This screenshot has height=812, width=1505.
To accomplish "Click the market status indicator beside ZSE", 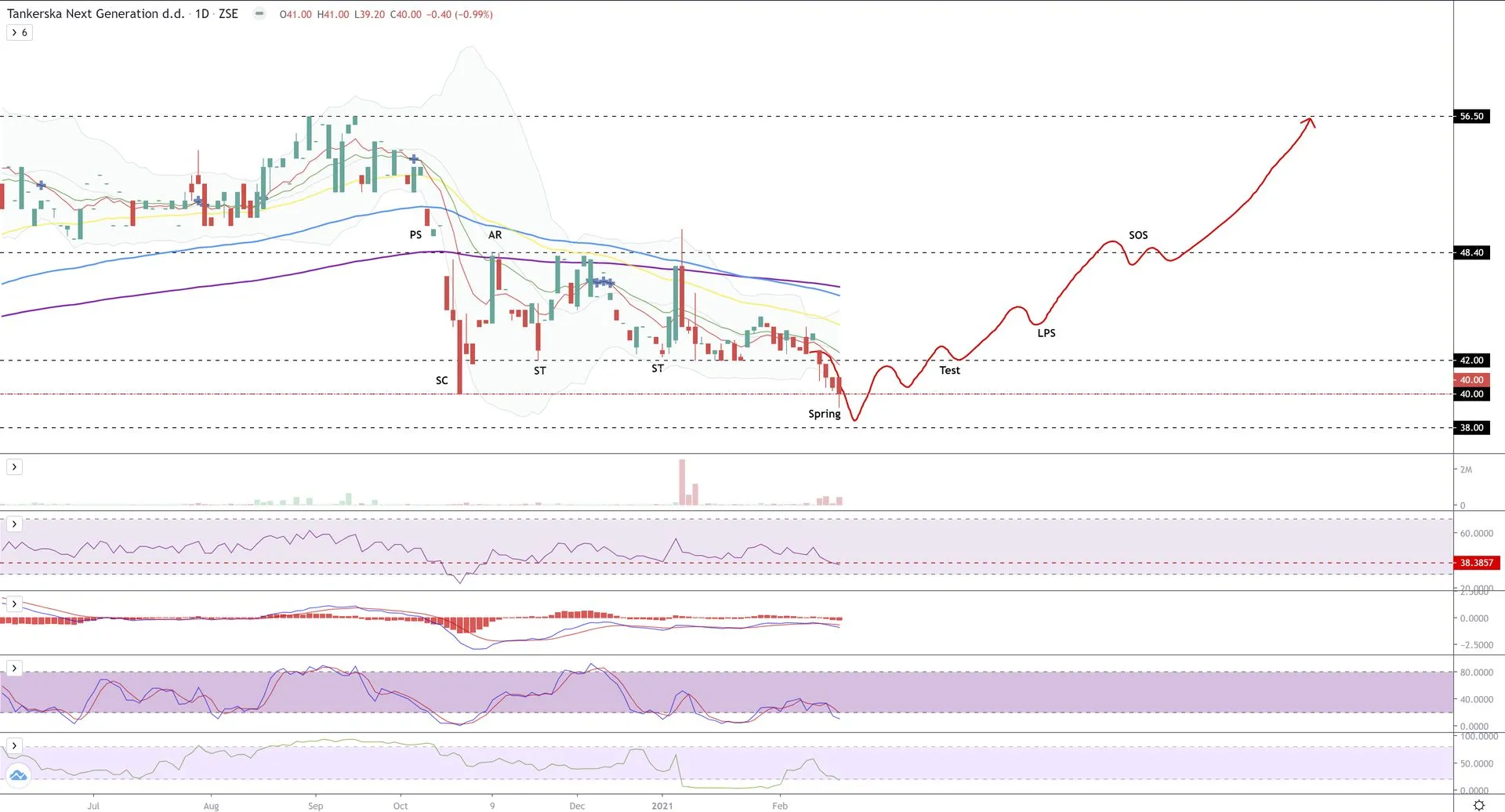I will [259, 13].
